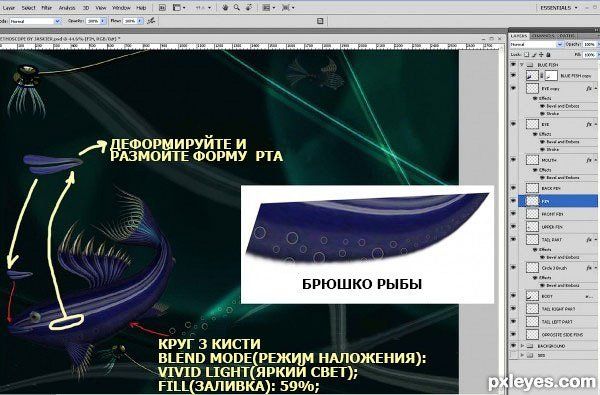Click the link icon on BLUE FISH copy
This screenshot has height=395, width=600.
click(x=541, y=76)
